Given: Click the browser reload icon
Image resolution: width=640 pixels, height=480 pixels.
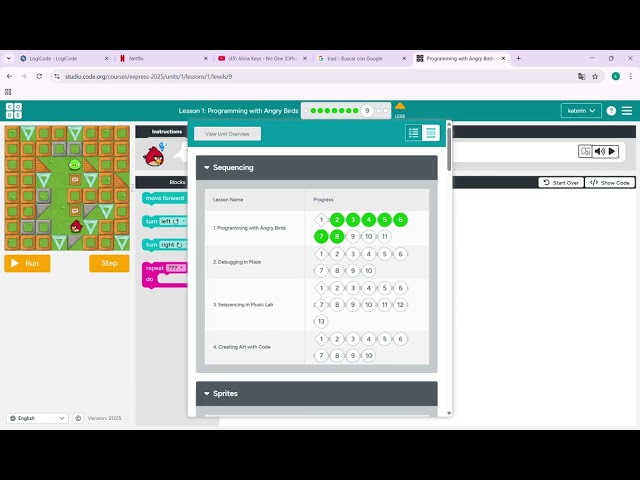Looking at the screenshot, I should click(39, 76).
